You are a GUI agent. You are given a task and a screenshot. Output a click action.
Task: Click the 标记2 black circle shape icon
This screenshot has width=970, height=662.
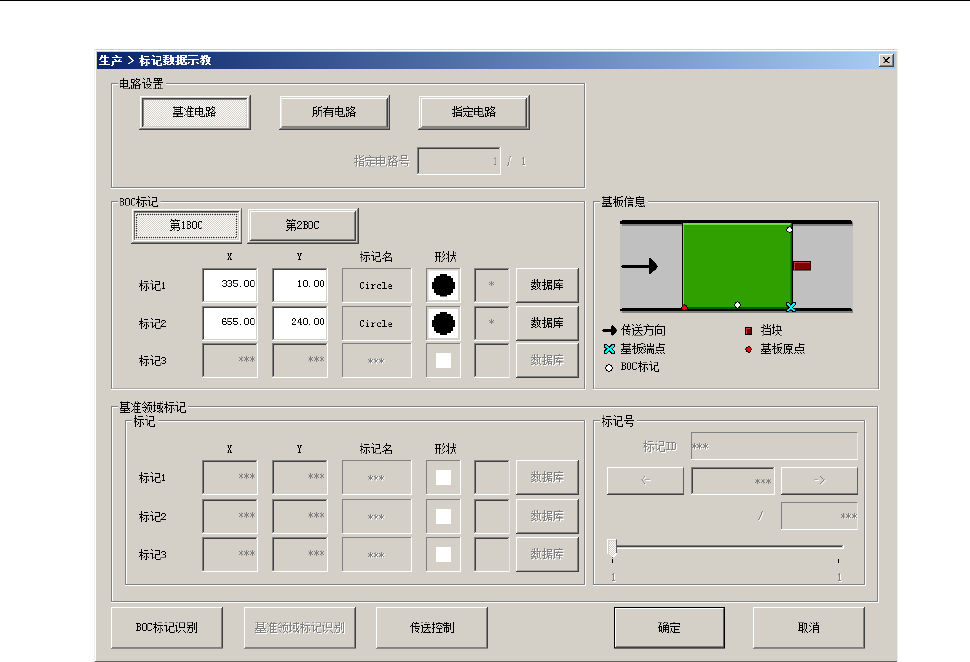(x=443, y=323)
